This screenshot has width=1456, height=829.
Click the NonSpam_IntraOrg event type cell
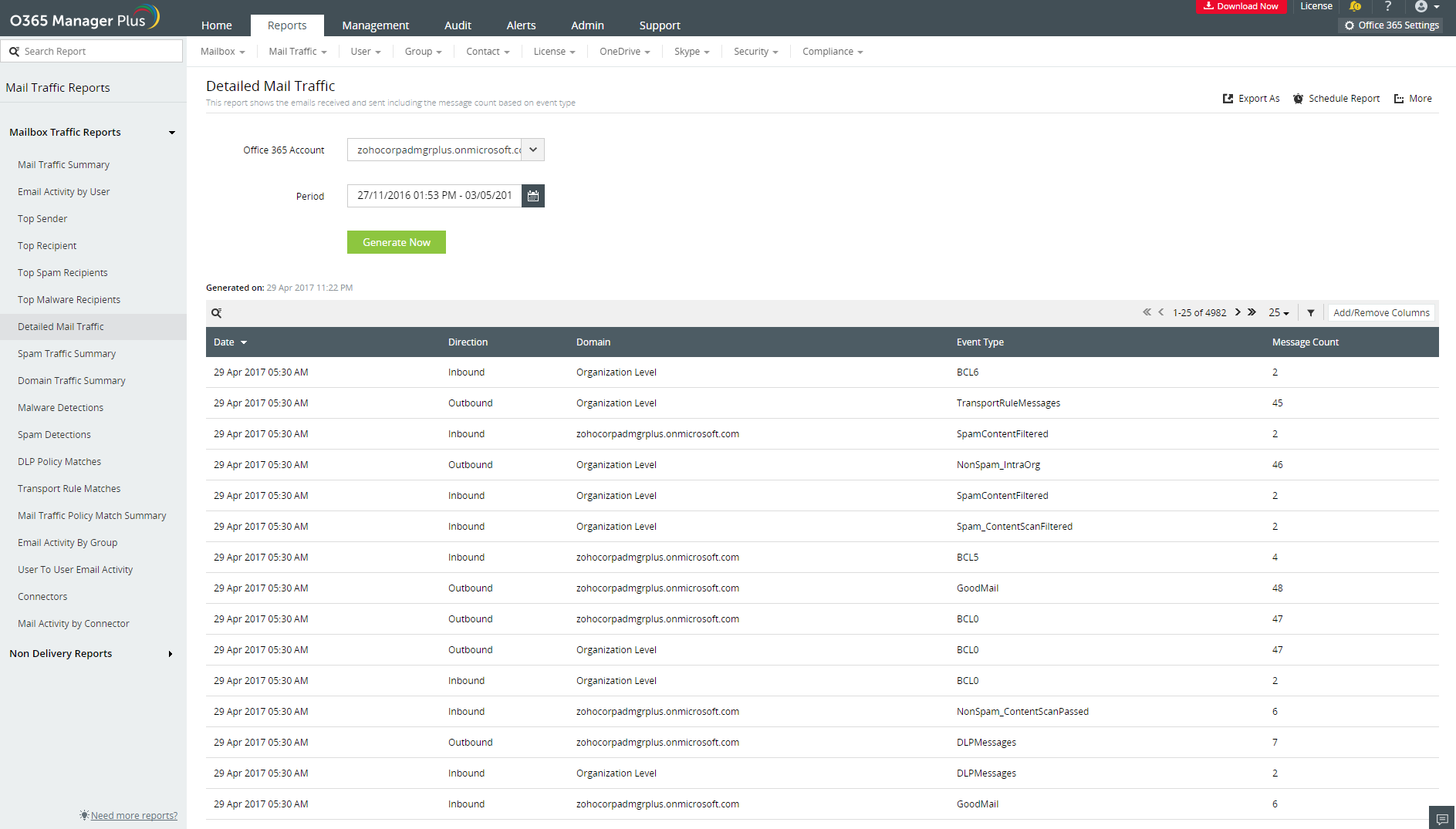coord(998,465)
